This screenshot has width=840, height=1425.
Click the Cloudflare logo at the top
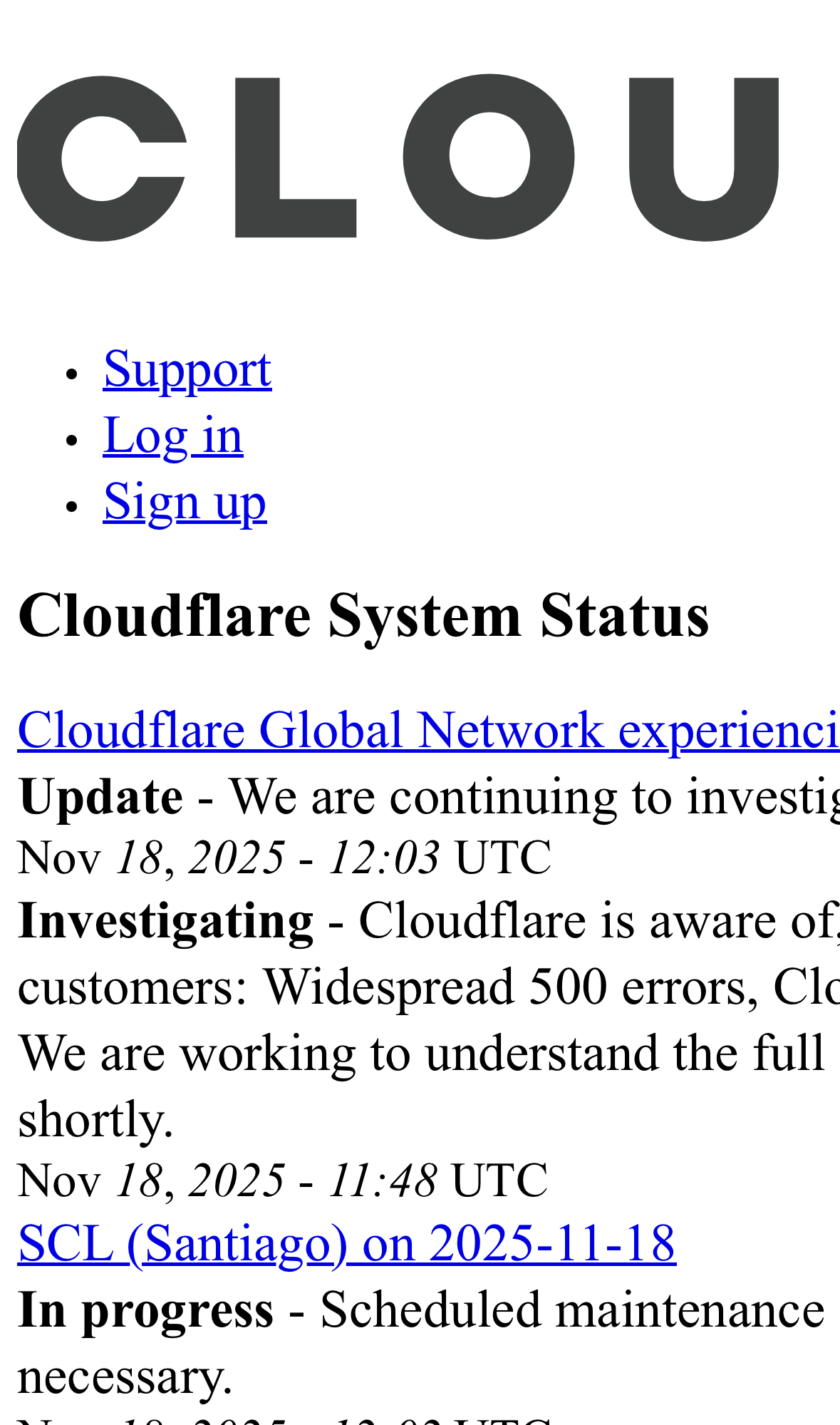(x=399, y=157)
